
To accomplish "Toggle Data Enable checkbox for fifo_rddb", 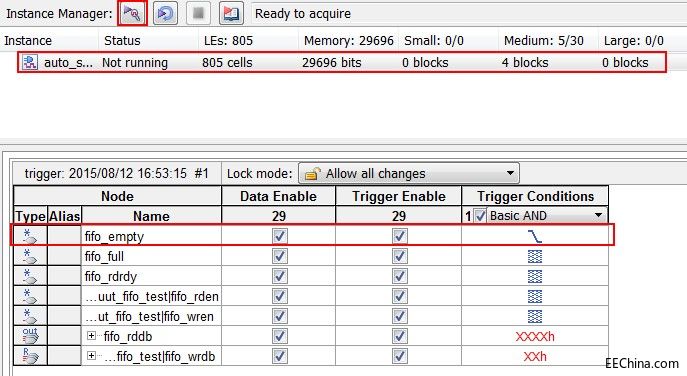I will 280,337.
